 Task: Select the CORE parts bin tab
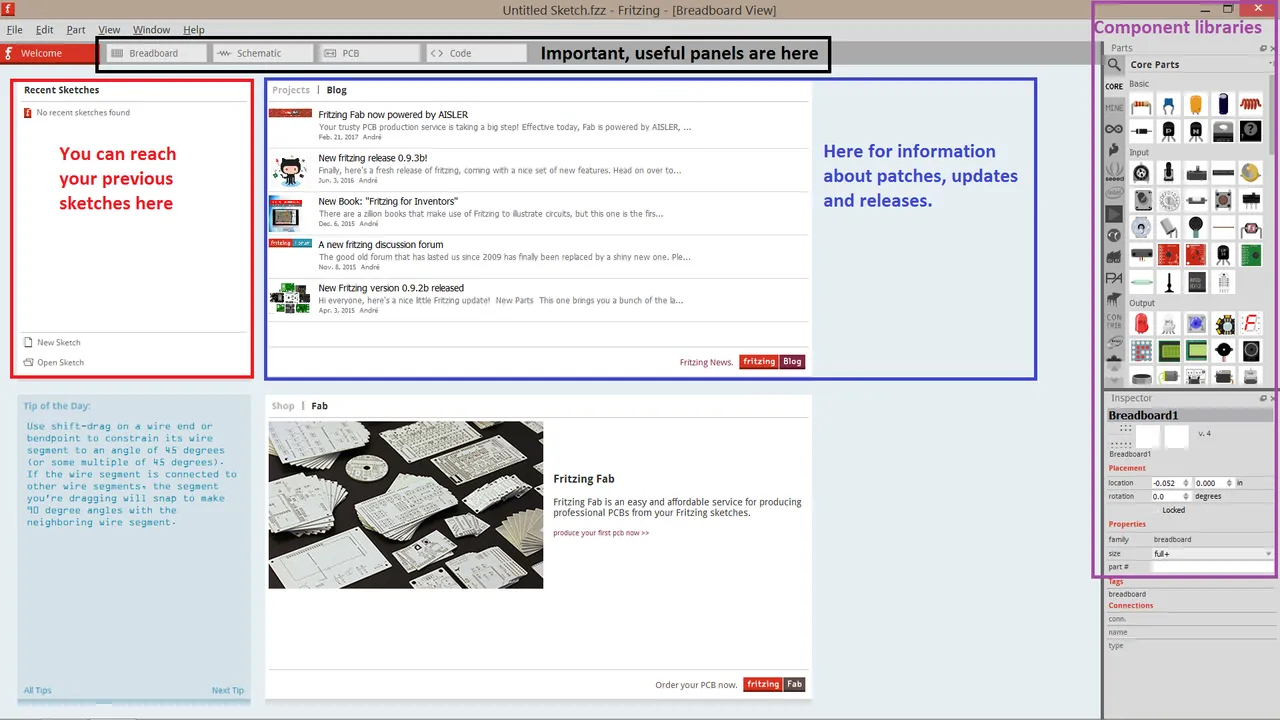(1114, 86)
